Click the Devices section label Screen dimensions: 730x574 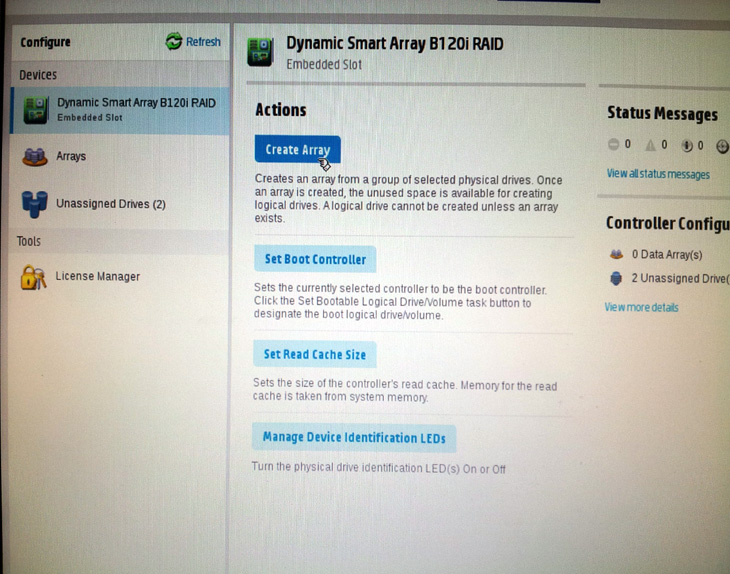click(x=38, y=74)
